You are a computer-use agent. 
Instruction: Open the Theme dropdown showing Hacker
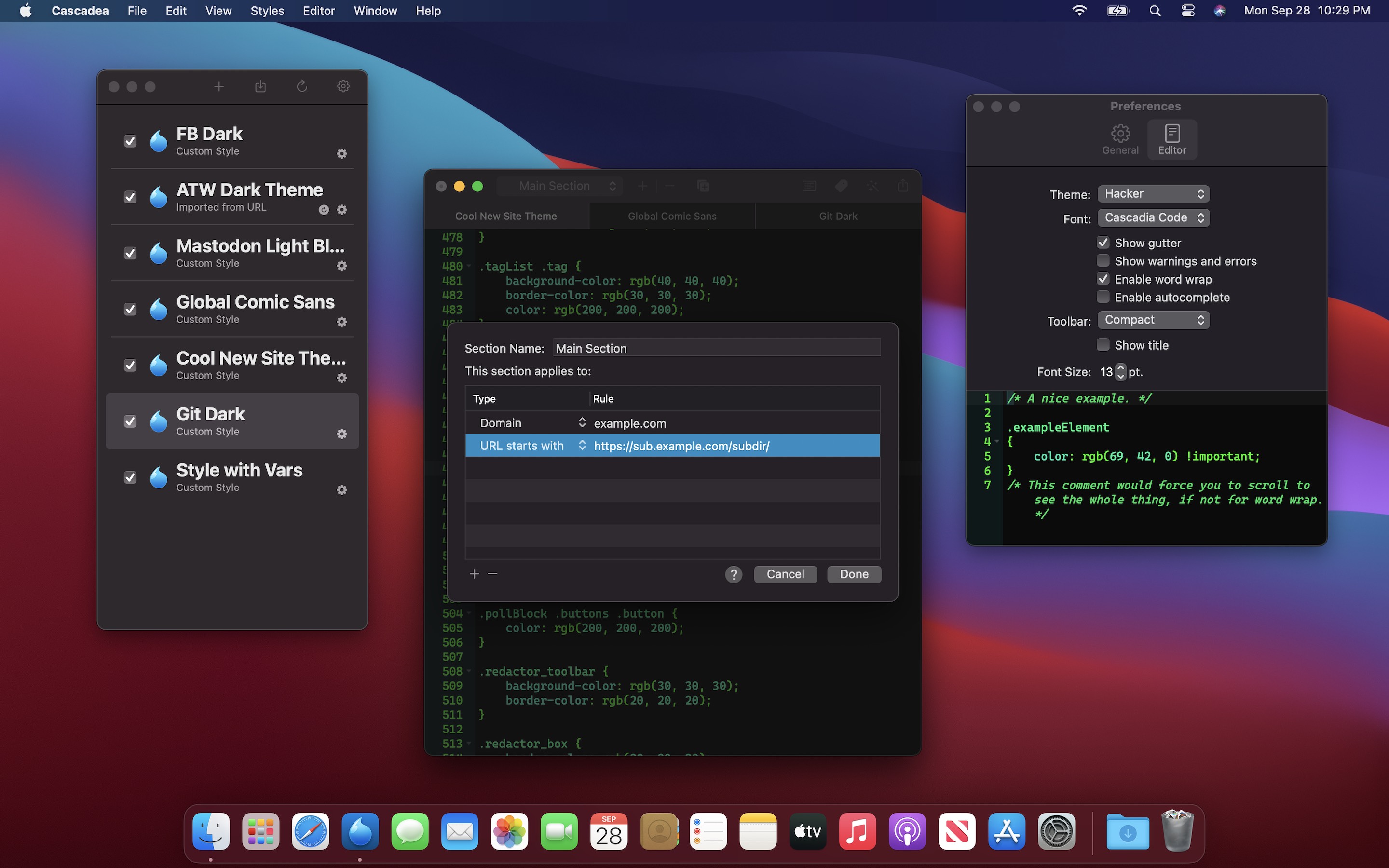[x=1153, y=194]
